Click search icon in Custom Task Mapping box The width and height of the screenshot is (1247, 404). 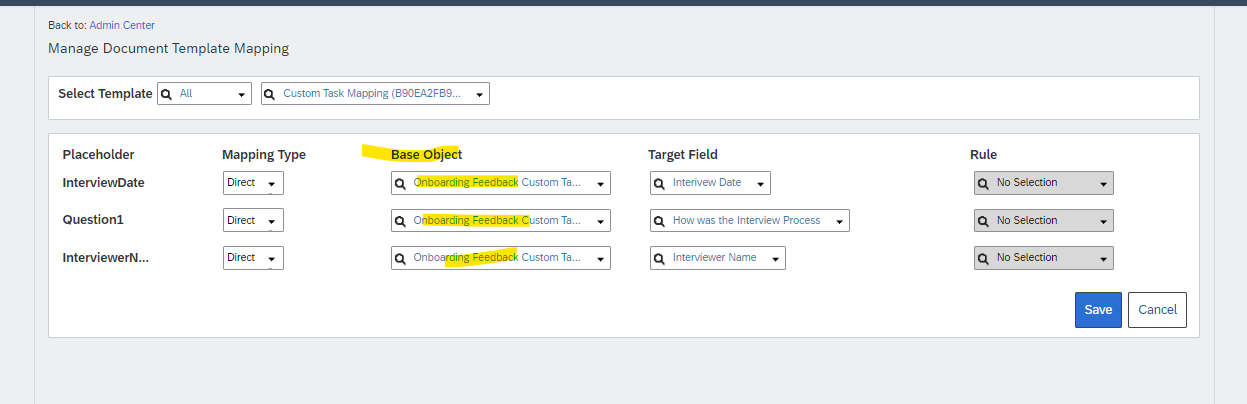[270, 94]
